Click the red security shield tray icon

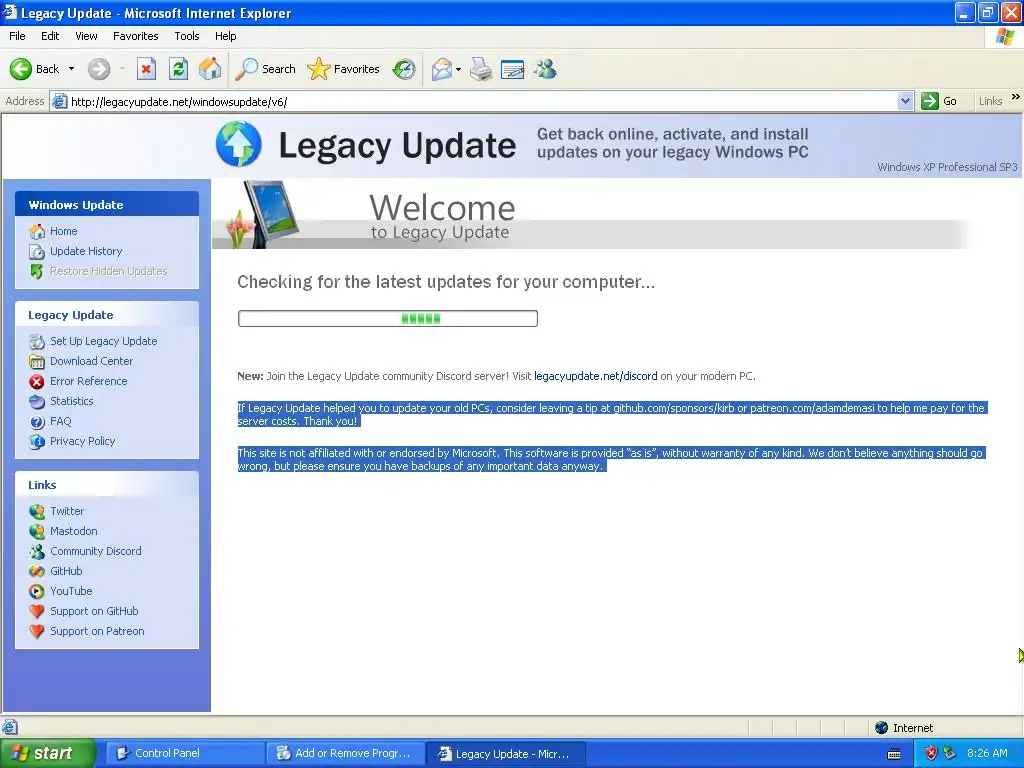[931, 753]
